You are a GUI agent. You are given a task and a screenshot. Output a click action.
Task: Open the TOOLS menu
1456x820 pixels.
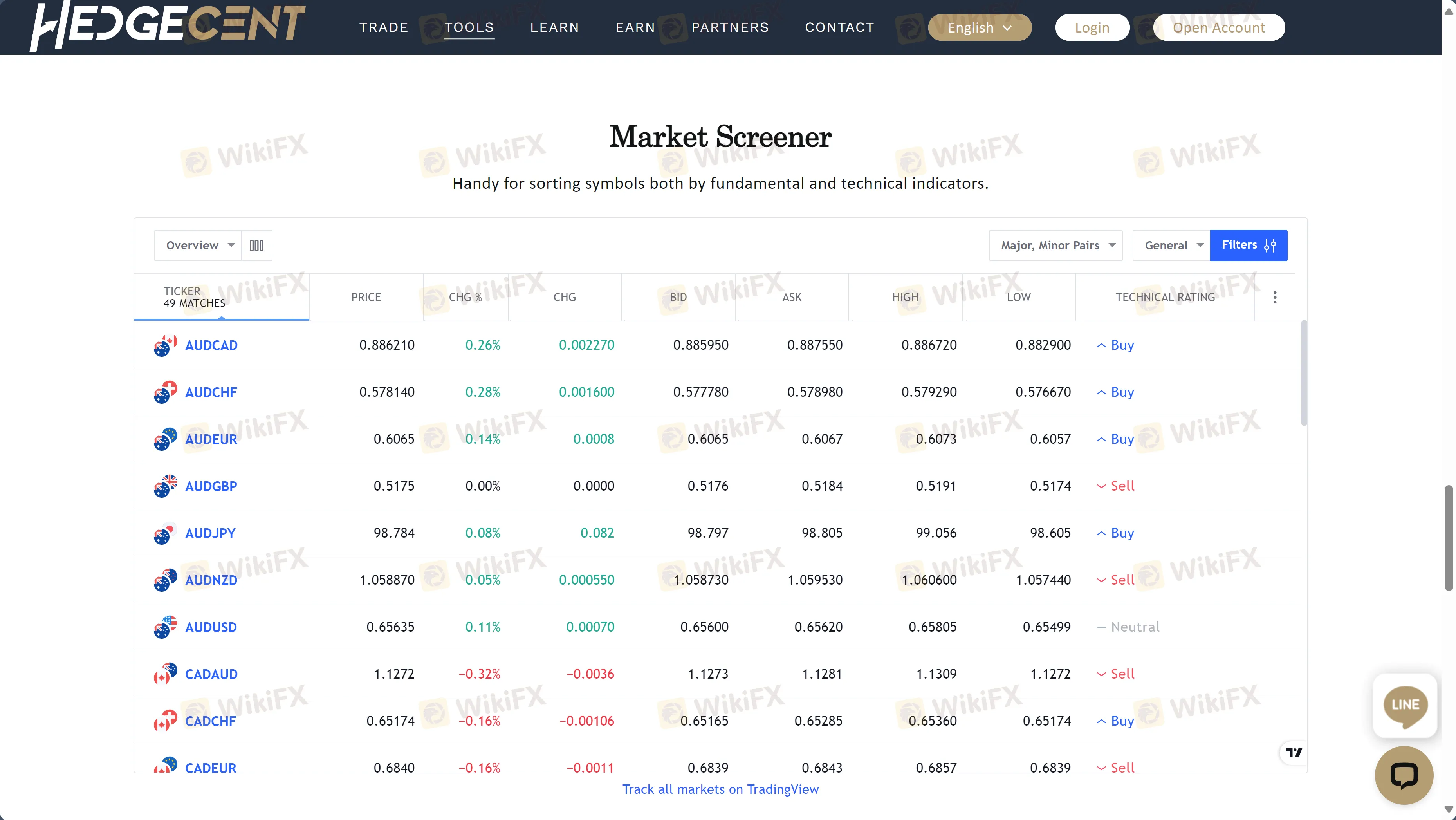coord(469,27)
